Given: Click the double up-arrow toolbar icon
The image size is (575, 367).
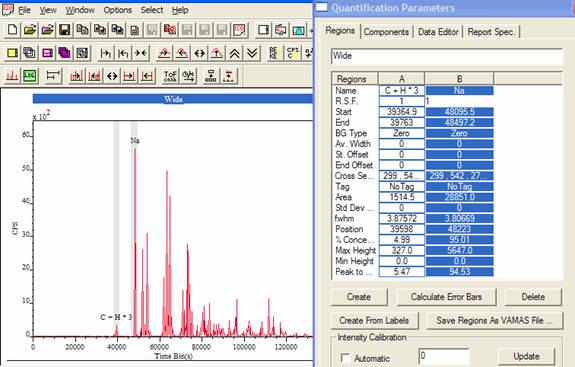Looking at the screenshot, I should [234, 53].
